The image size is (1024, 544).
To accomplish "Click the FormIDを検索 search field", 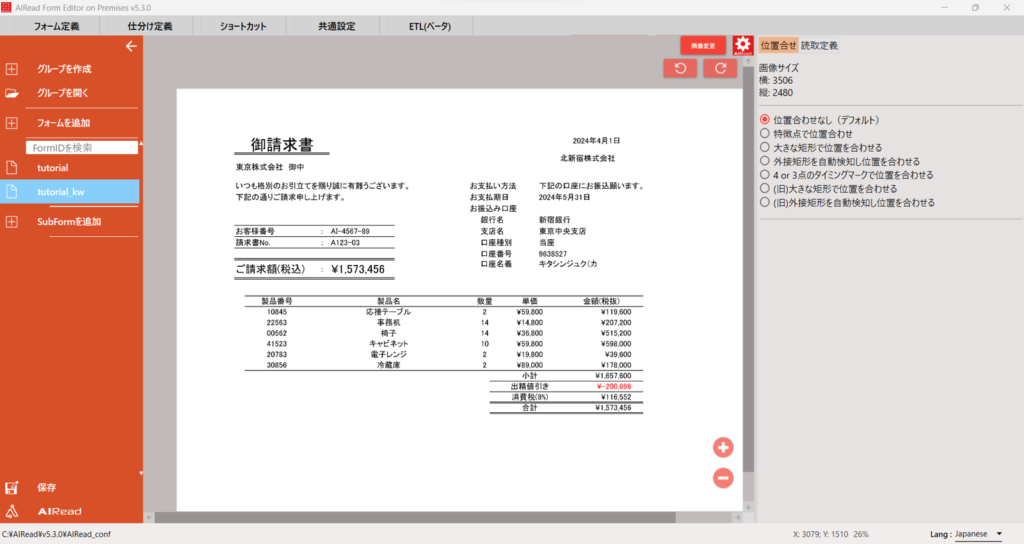I will tap(80, 147).
